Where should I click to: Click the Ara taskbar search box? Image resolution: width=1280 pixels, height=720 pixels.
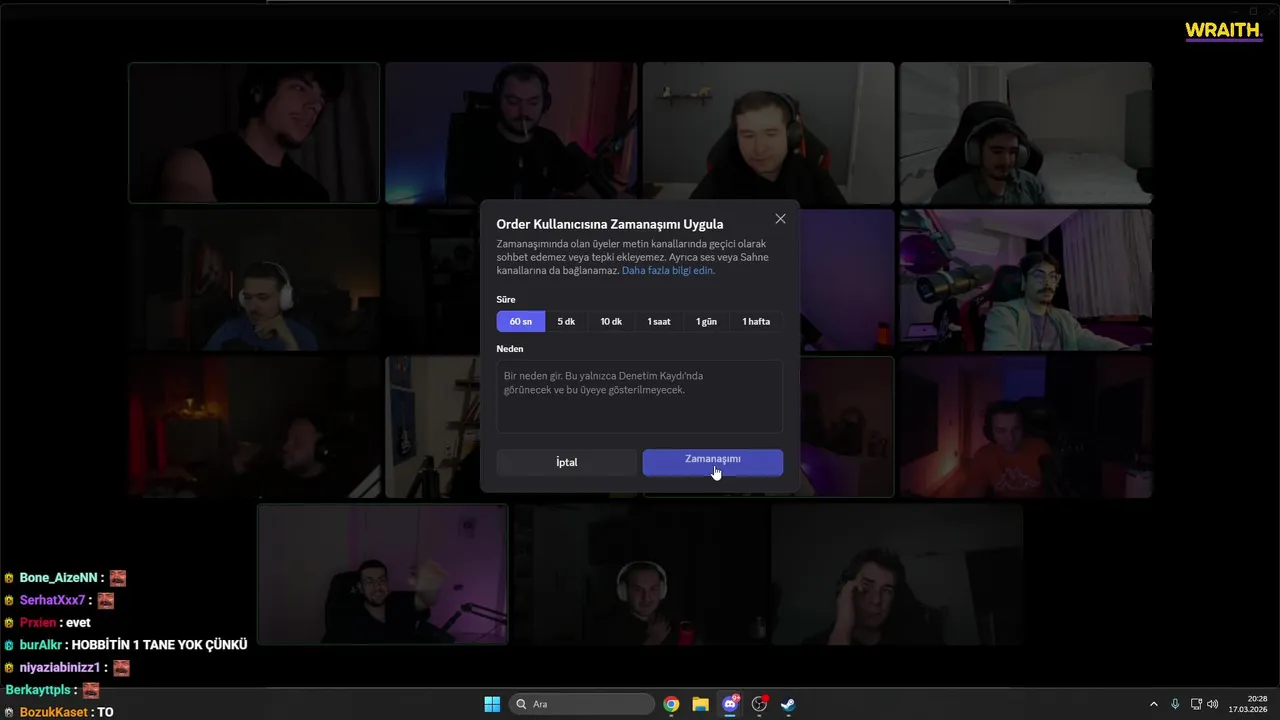[582, 704]
